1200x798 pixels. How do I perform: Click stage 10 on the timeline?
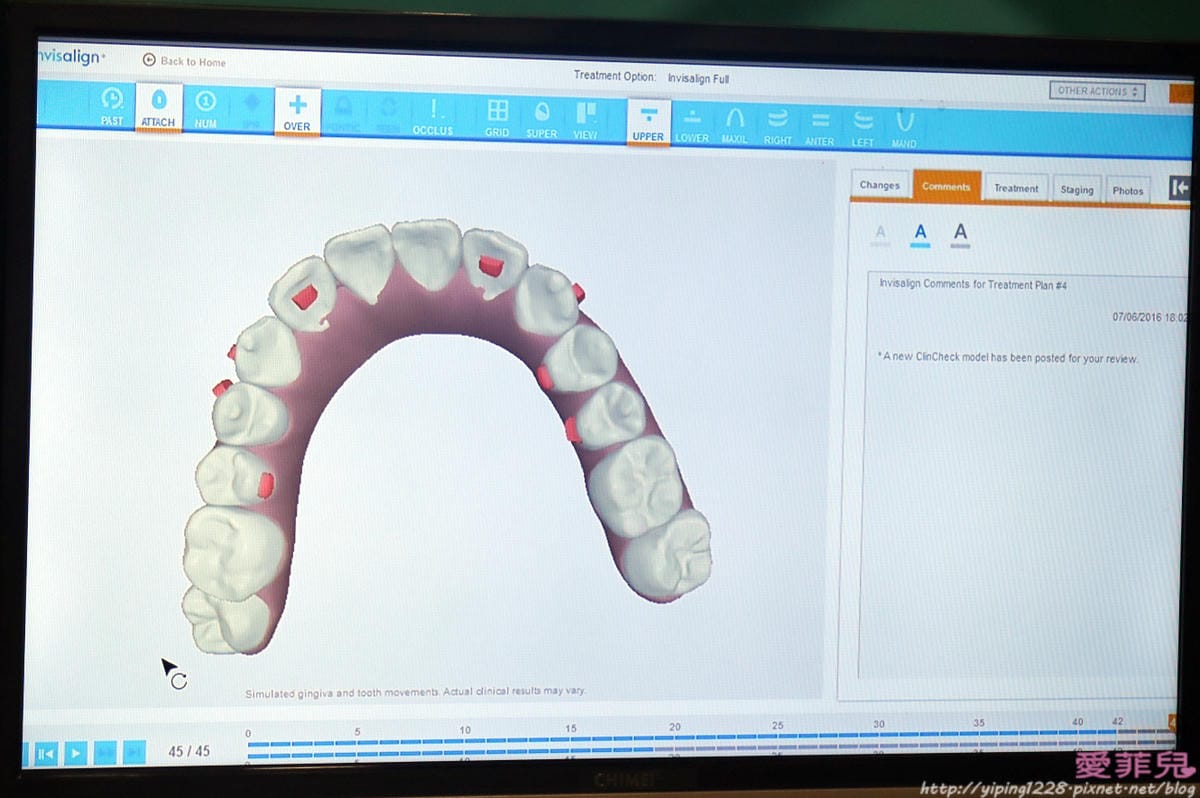[465, 730]
